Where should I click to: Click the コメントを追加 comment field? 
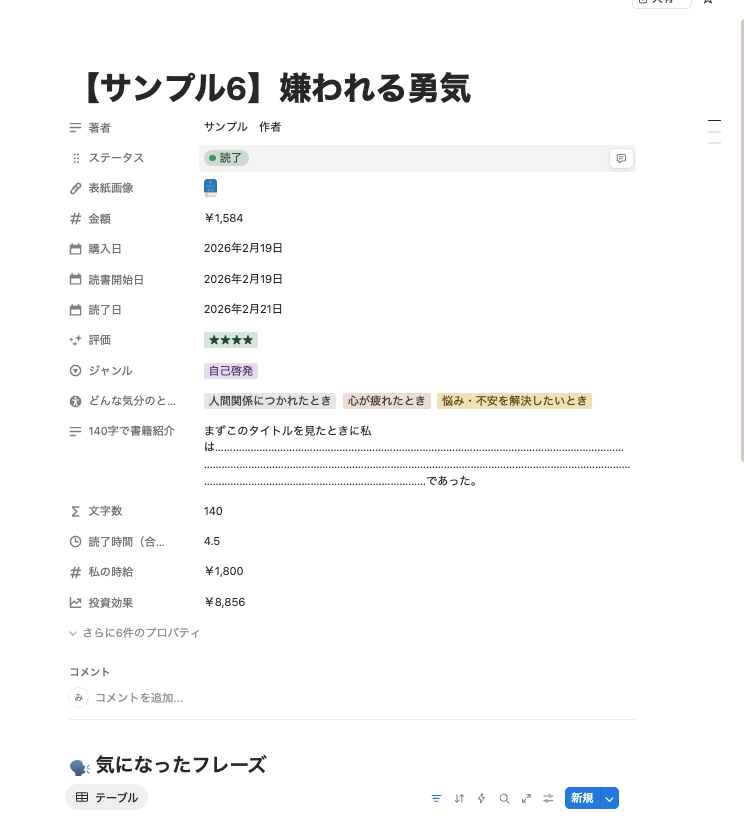139,698
